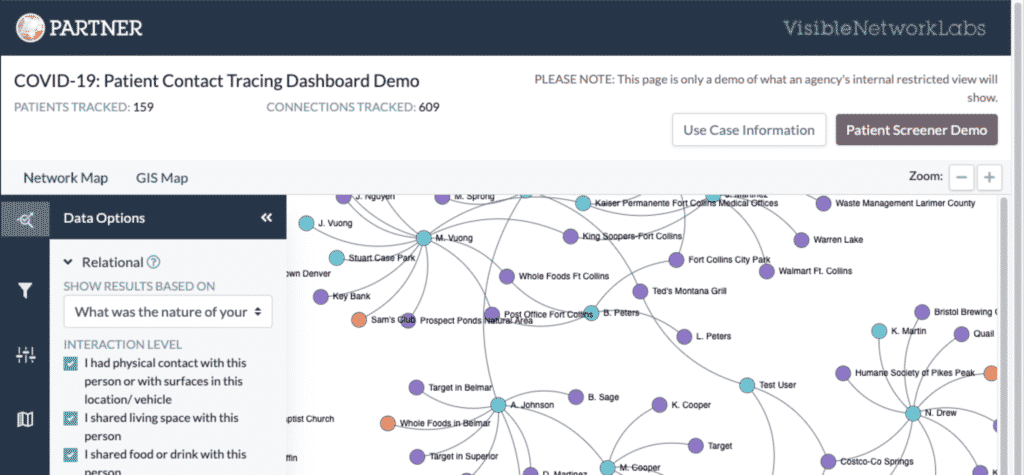Open the 'What was the nature of your' dropdown

(x=168, y=312)
